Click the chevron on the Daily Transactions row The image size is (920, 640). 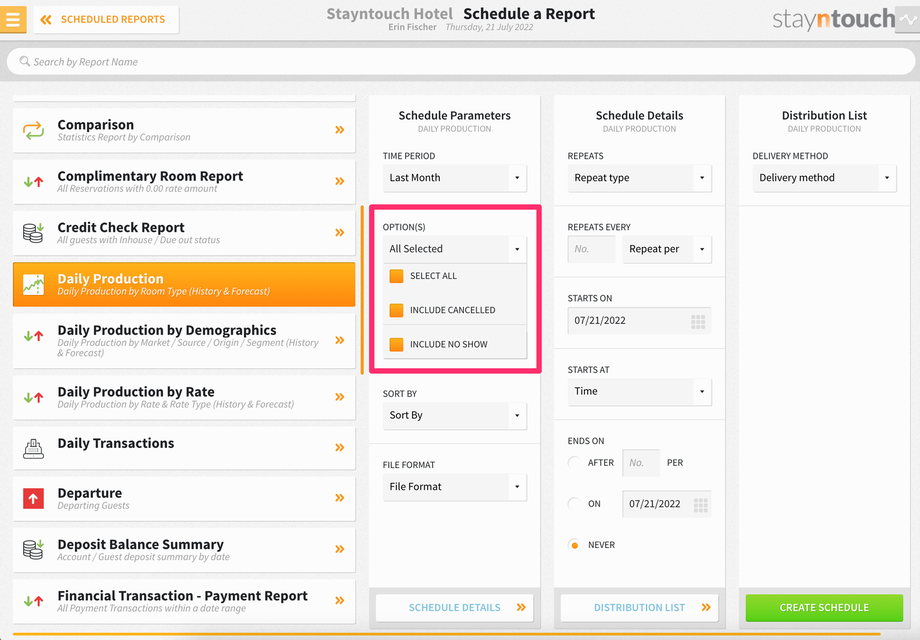[340, 448]
